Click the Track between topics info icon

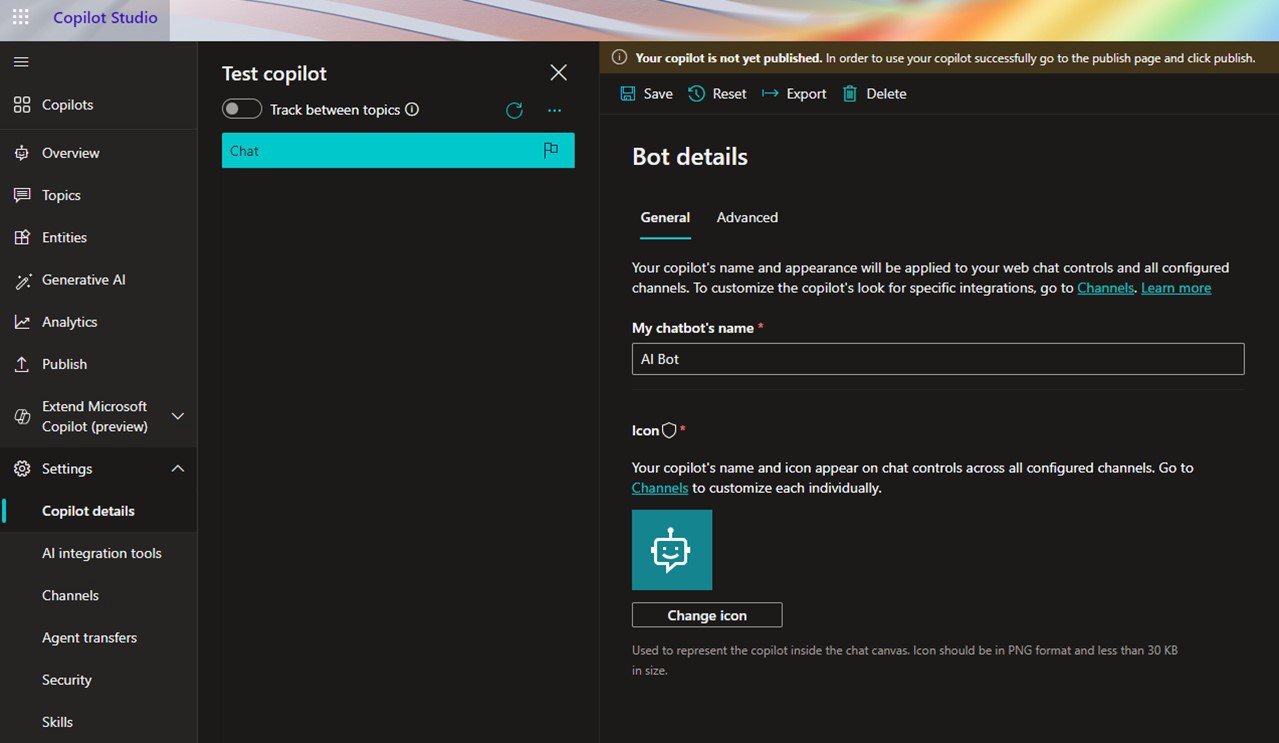pos(412,109)
